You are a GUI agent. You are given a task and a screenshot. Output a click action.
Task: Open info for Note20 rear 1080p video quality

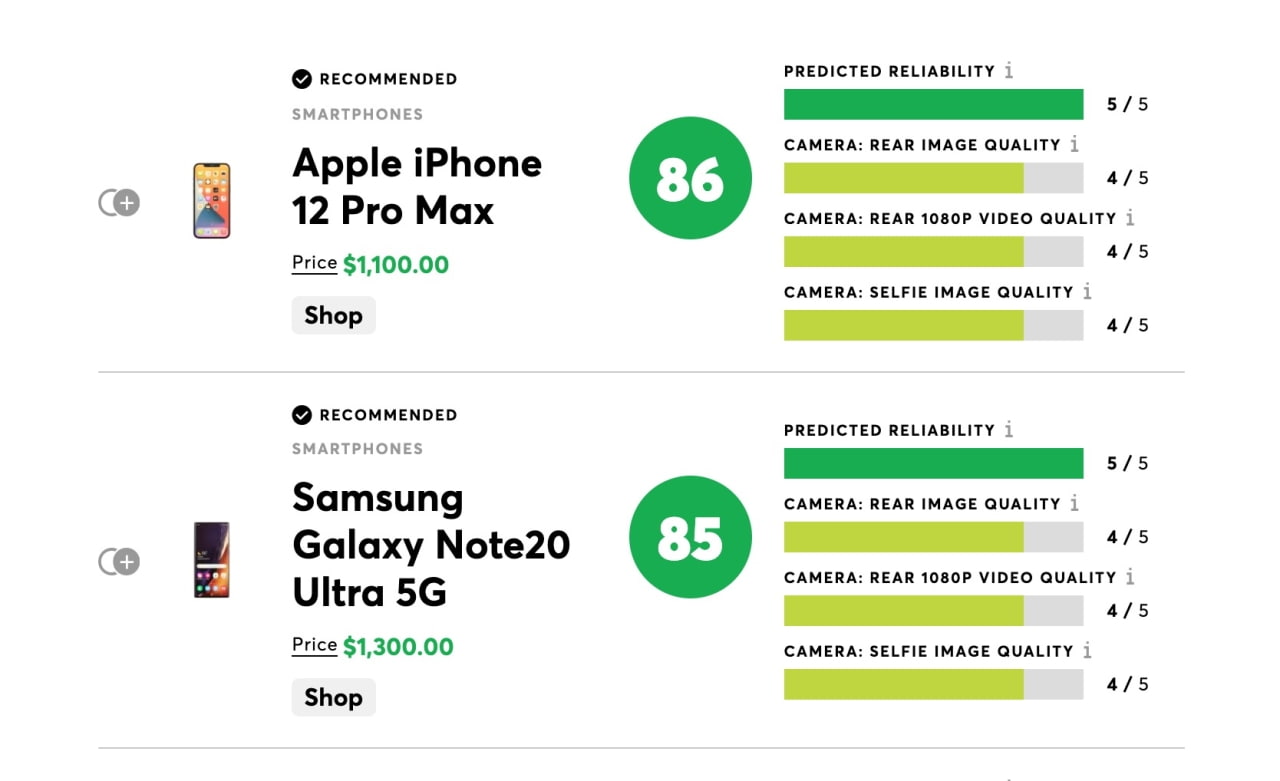coord(1131,577)
